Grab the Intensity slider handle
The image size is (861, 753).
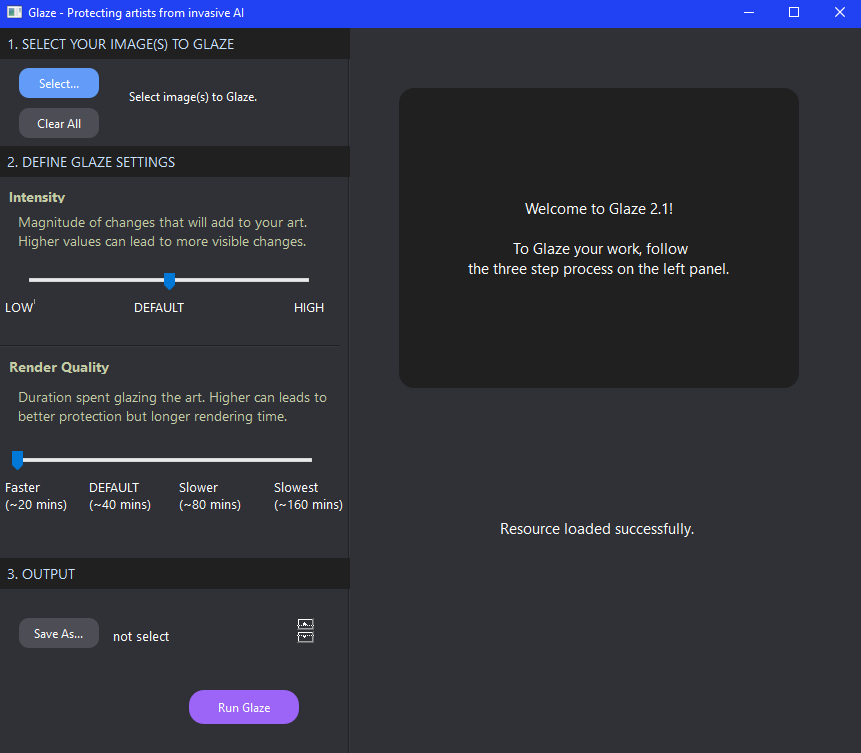(x=170, y=281)
